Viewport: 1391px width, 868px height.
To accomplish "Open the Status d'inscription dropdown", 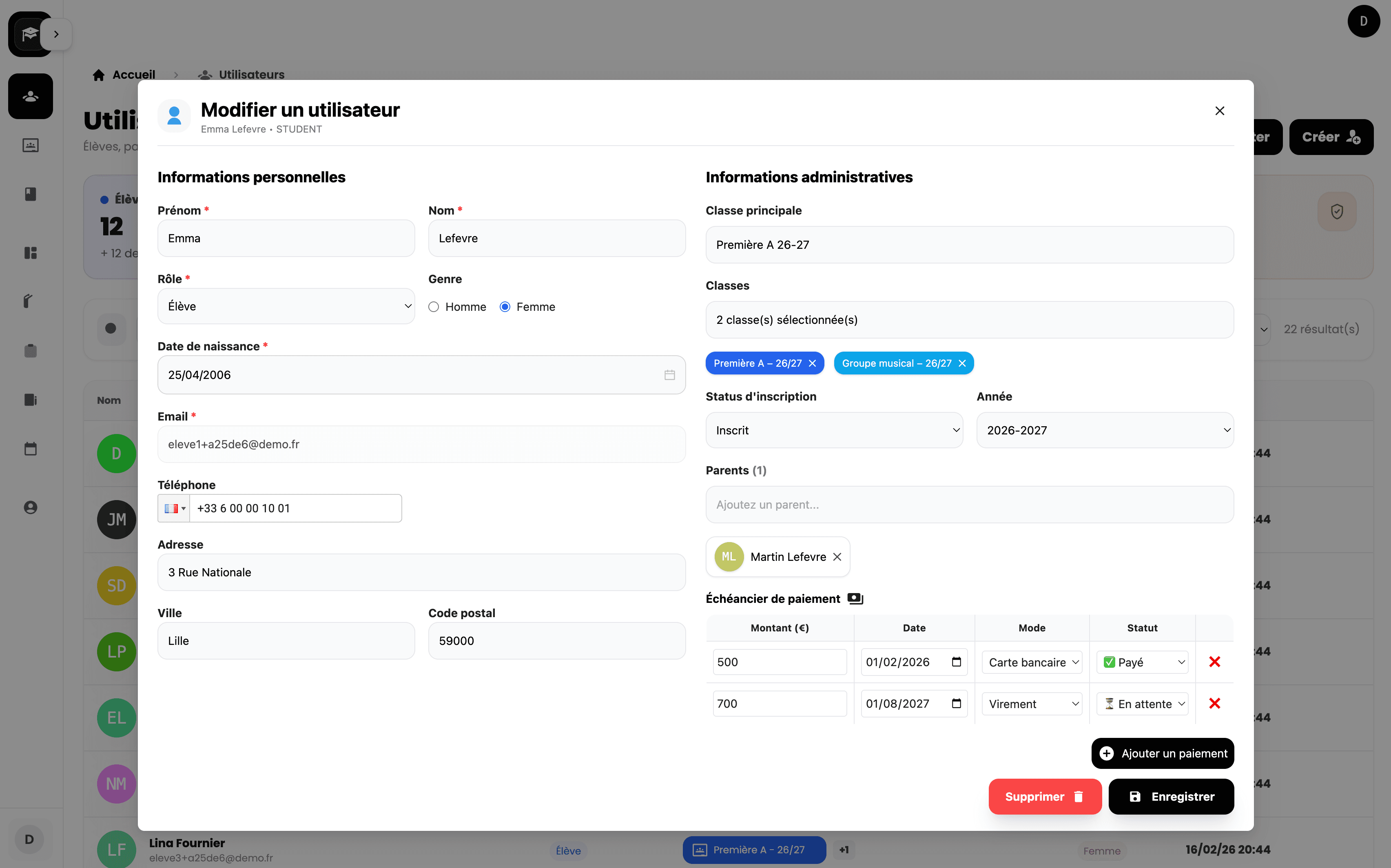I will (833, 431).
